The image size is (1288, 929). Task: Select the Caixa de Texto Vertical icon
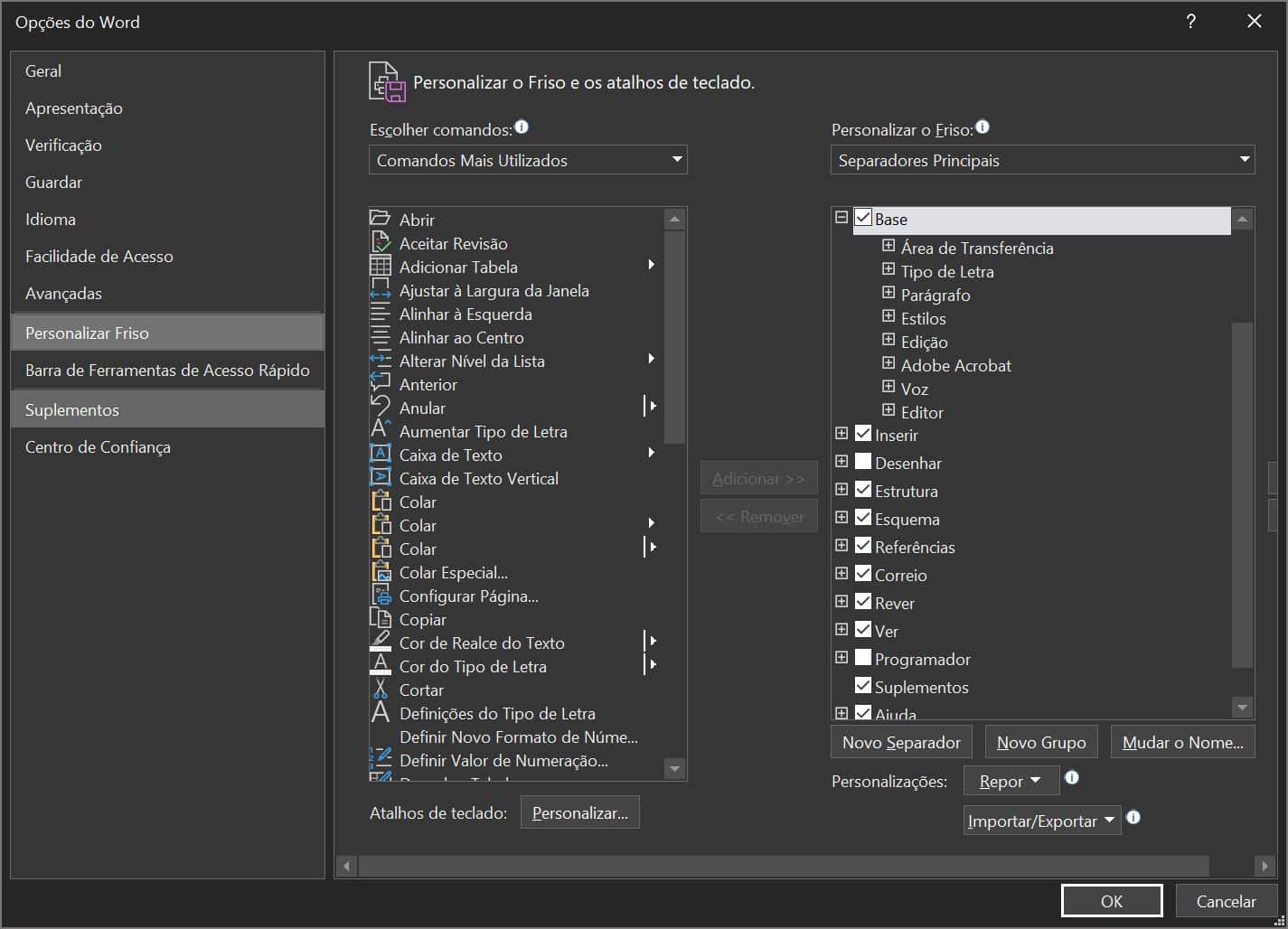click(381, 478)
